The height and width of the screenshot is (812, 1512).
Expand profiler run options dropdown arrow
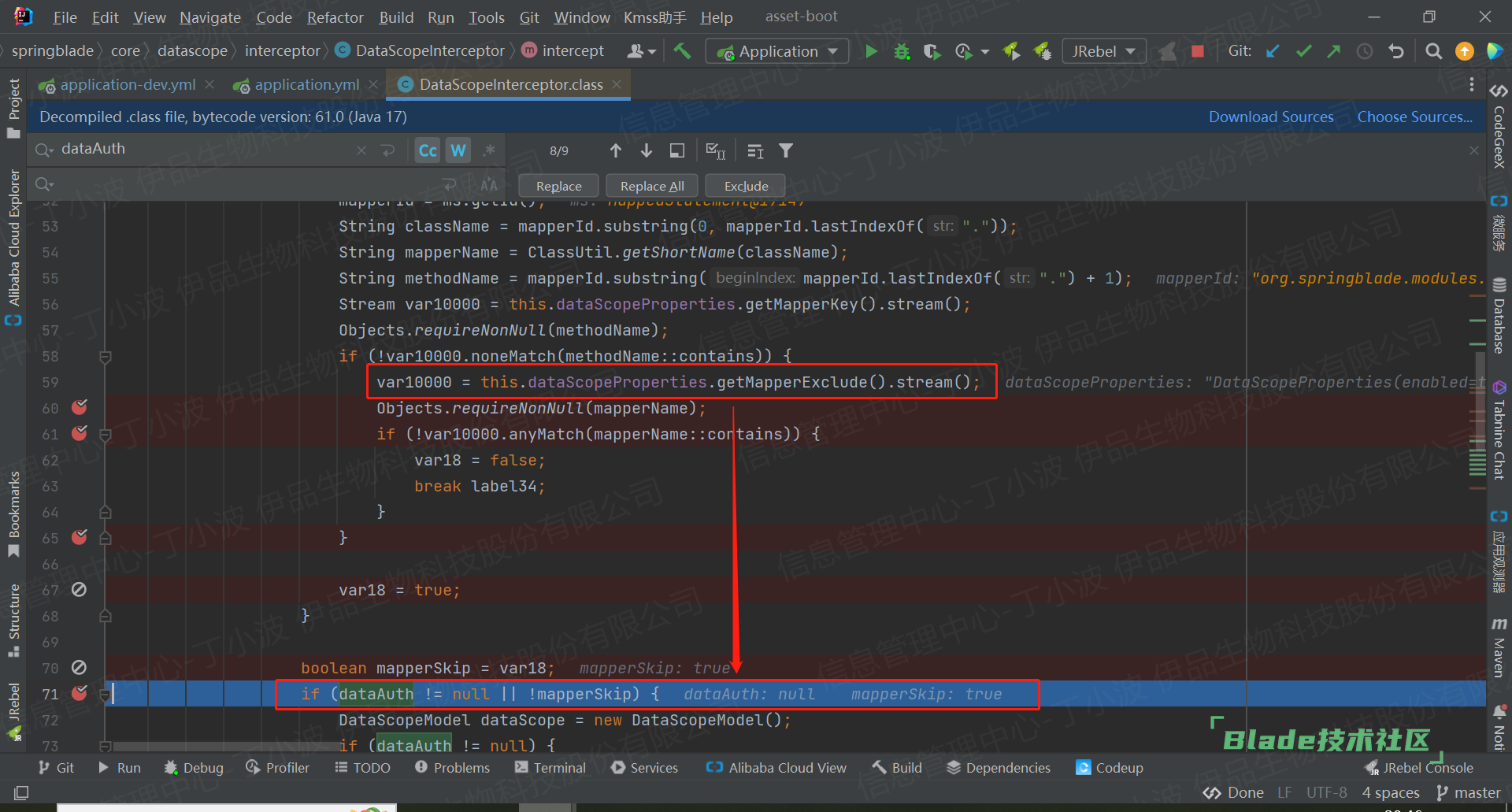click(x=985, y=52)
